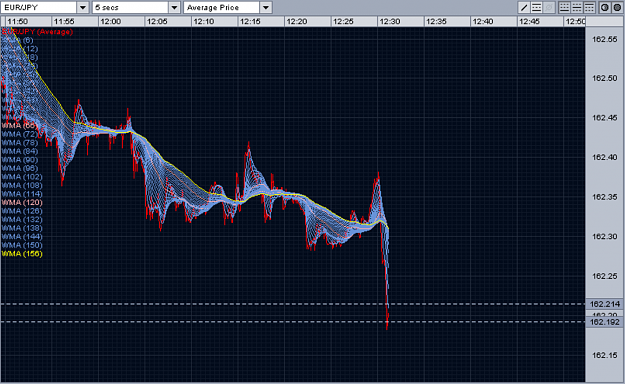Click the left-pointing octagon arrow icon
The image size is (625, 384).
[605, 7]
